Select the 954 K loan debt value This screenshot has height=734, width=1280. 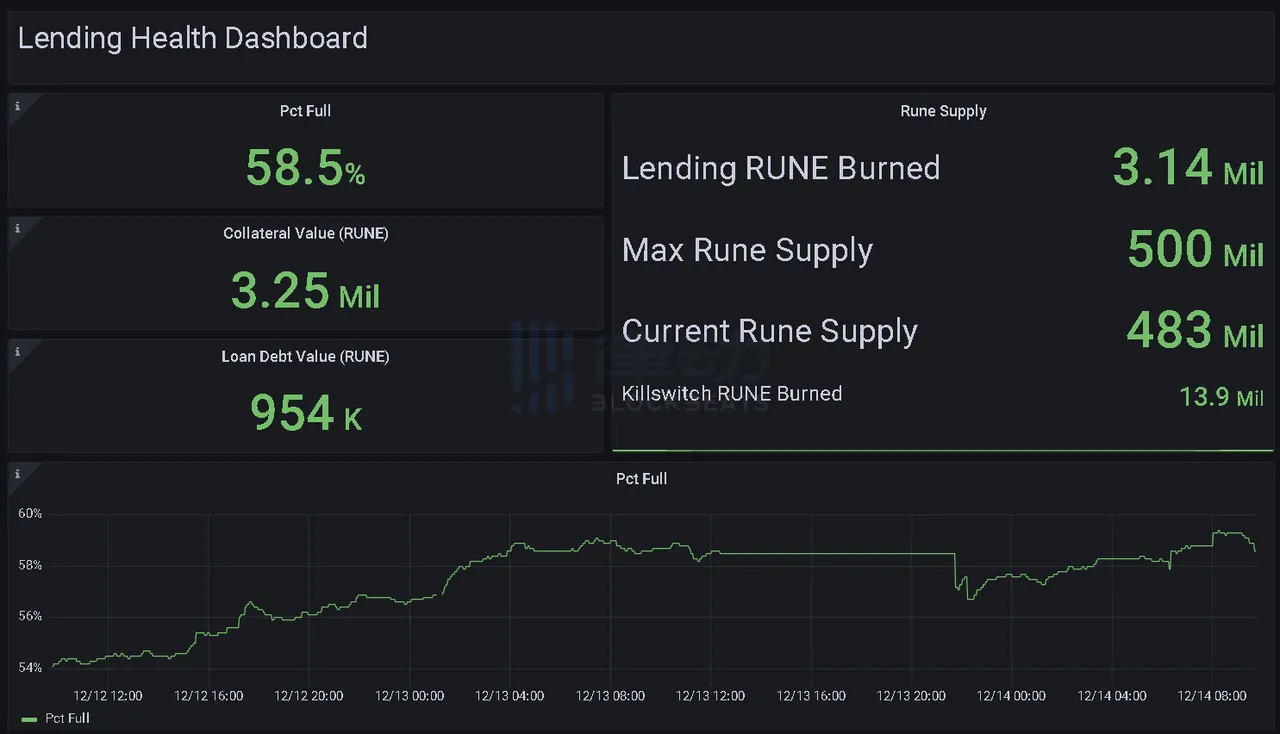305,413
